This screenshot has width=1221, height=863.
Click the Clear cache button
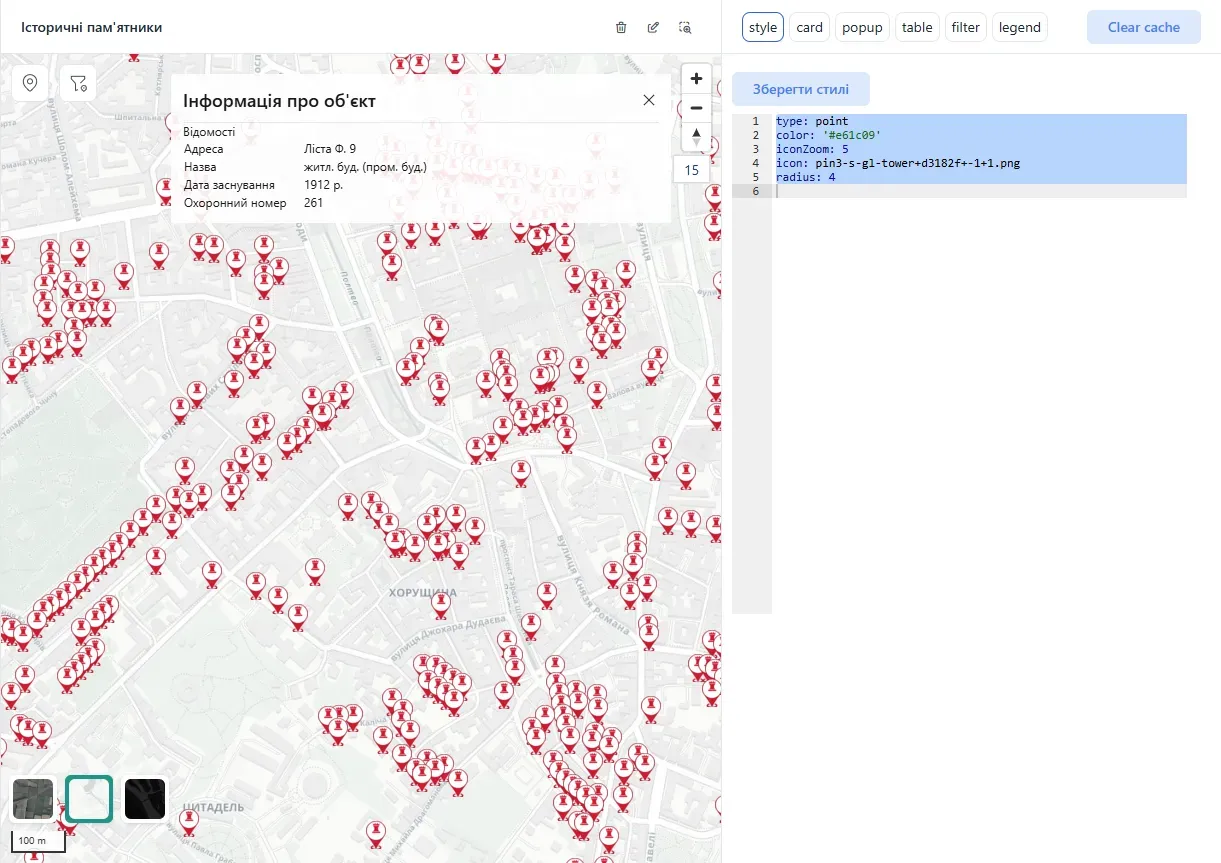pyautogui.click(x=1144, y=27)
